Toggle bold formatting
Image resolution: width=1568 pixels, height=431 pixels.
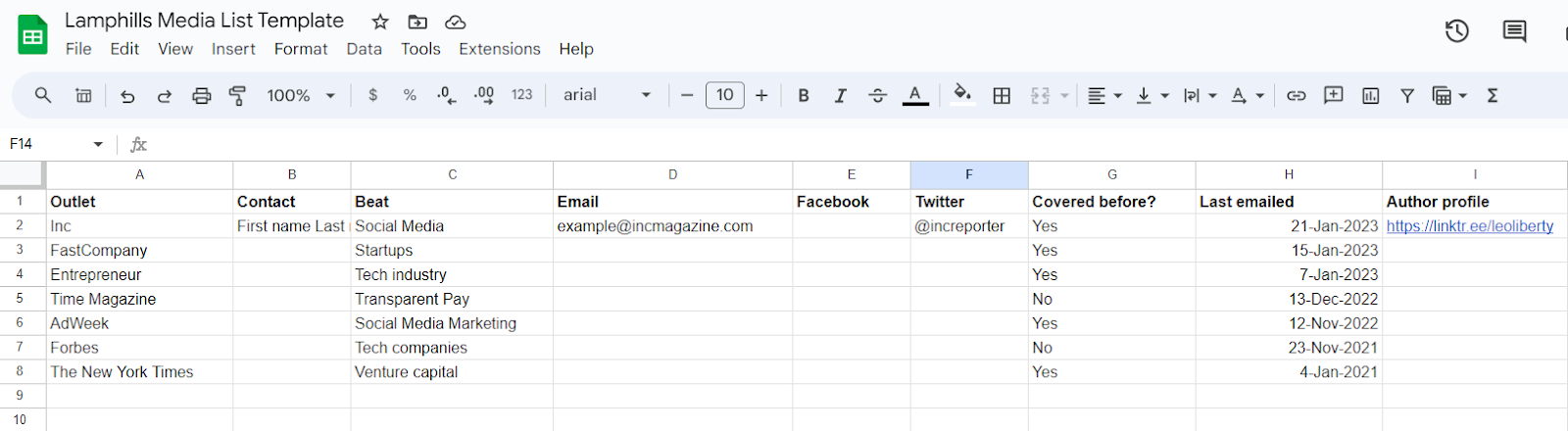(x=804, y=95)
